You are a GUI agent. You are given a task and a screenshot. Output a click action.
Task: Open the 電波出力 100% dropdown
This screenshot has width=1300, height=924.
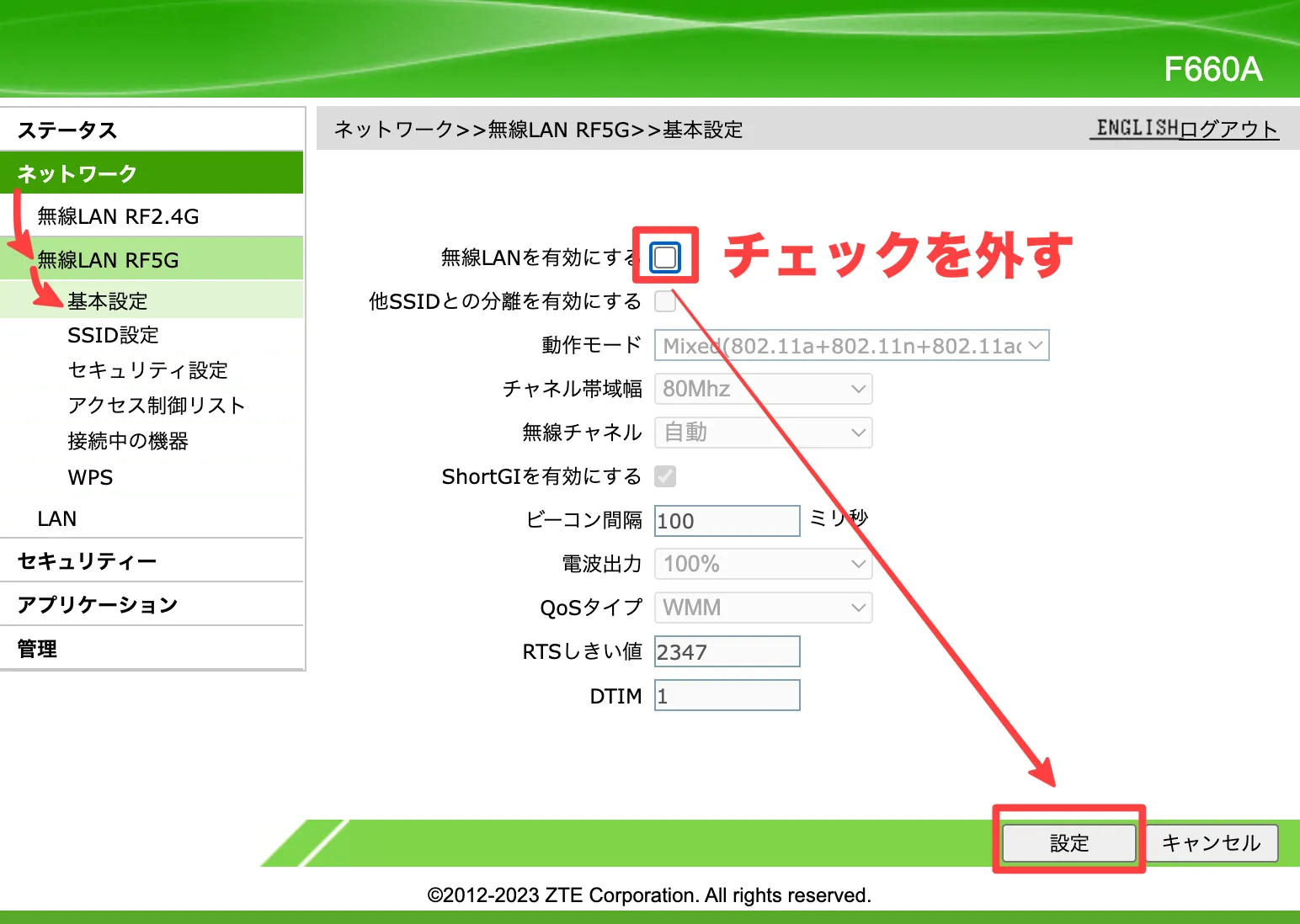(763, 564)
